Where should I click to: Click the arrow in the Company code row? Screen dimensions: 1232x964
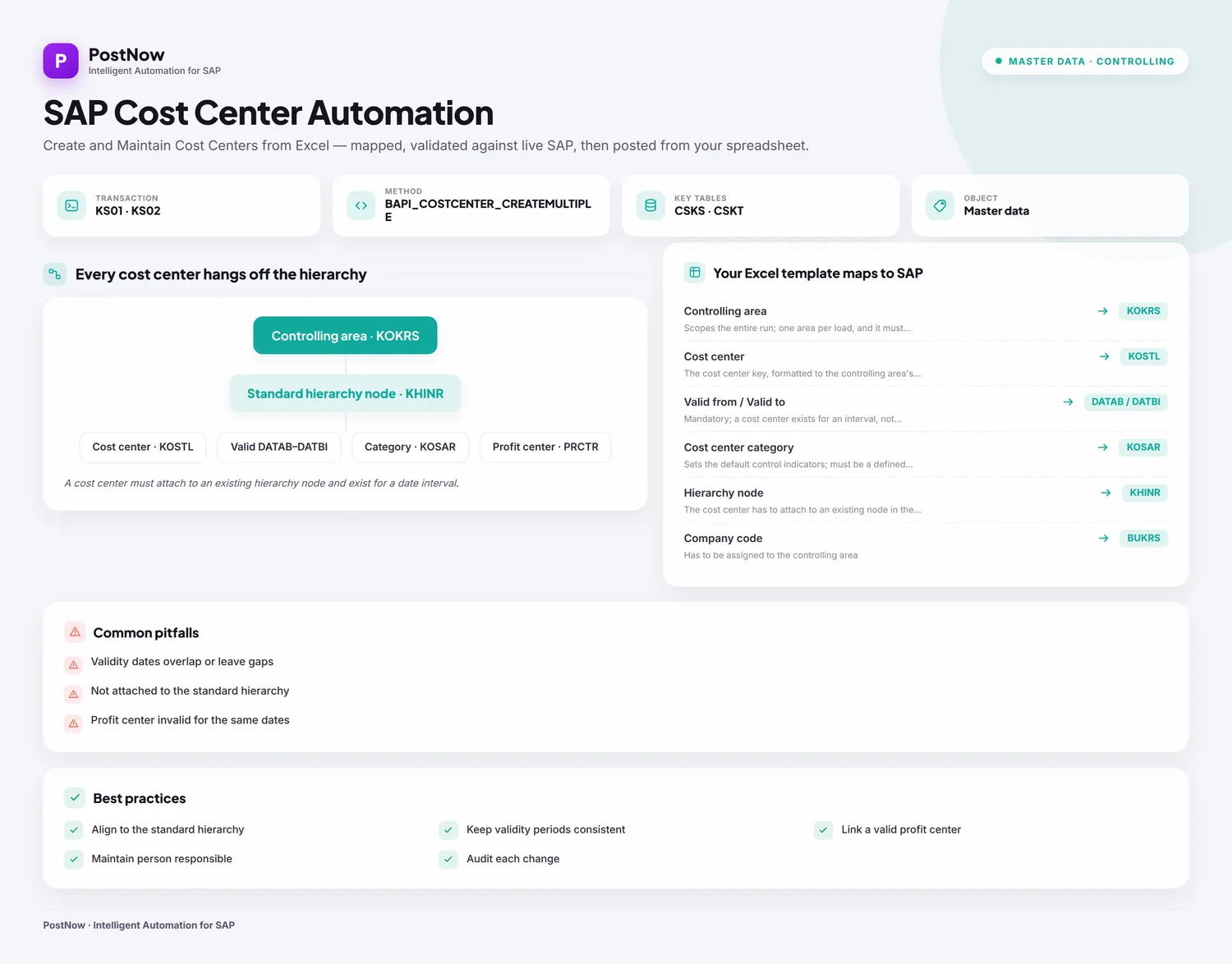(1104, 539)
